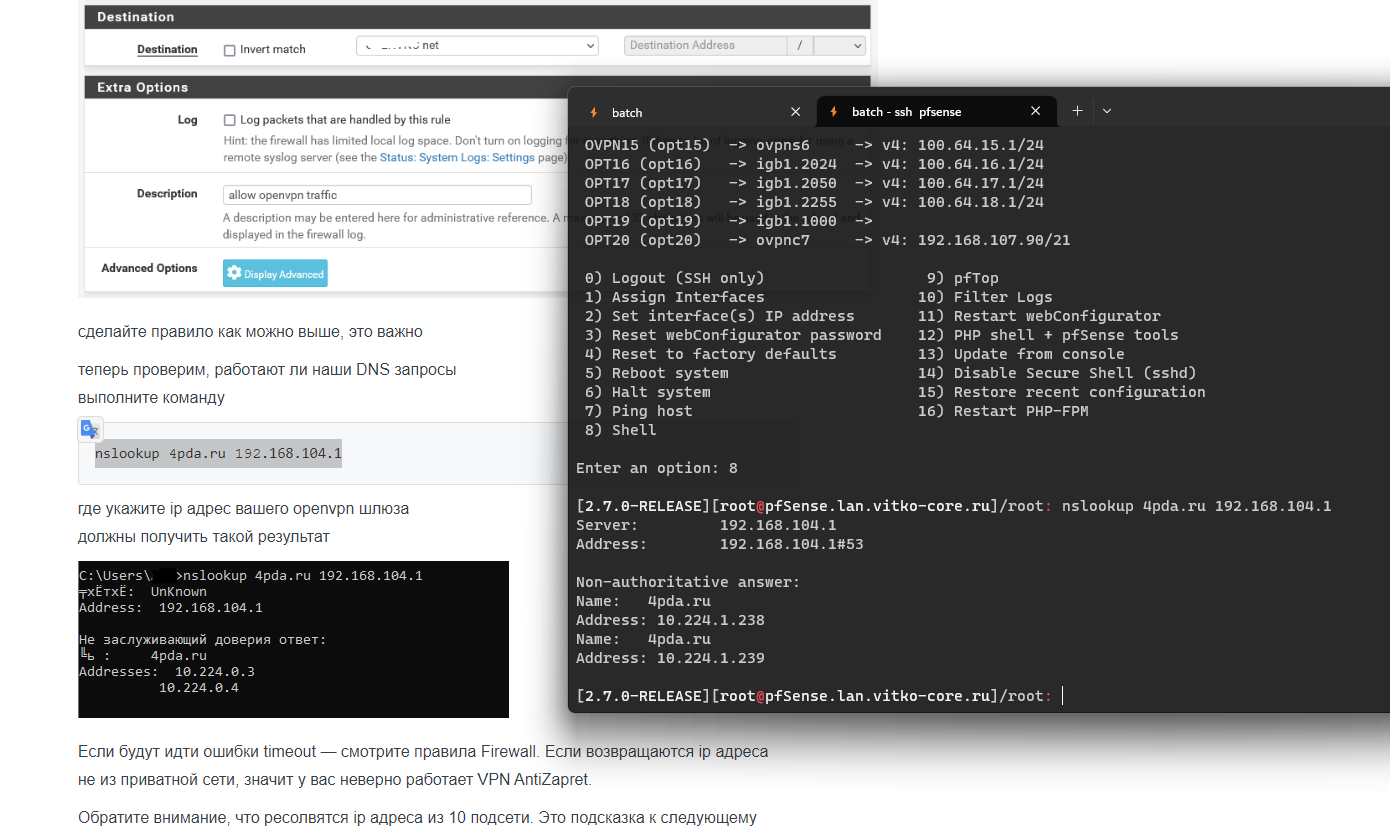Click '5) Reboot system' in terminal menu
This screenshot has width=1390, height=834.
click(x=657, y=373)
